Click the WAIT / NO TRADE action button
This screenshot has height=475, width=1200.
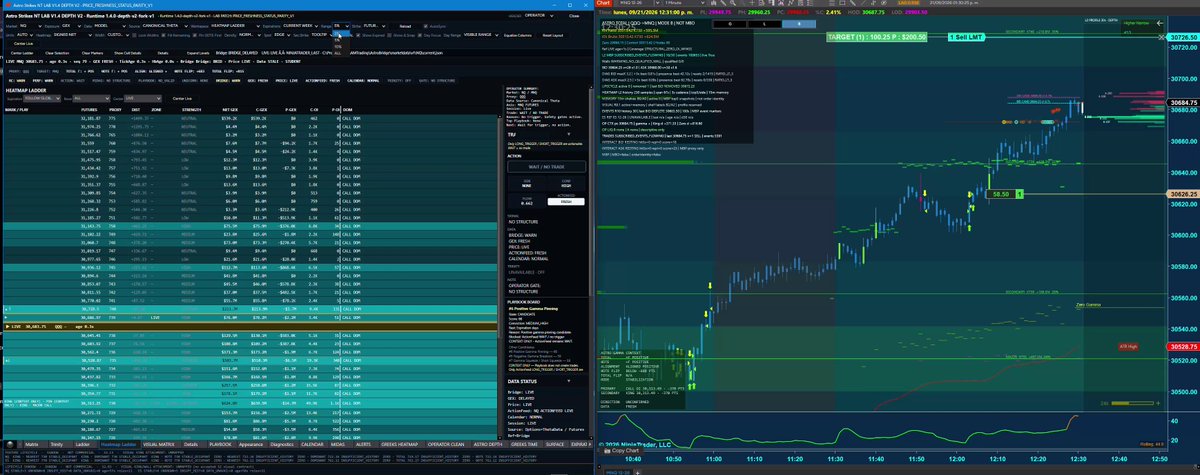tap(547, 167)
